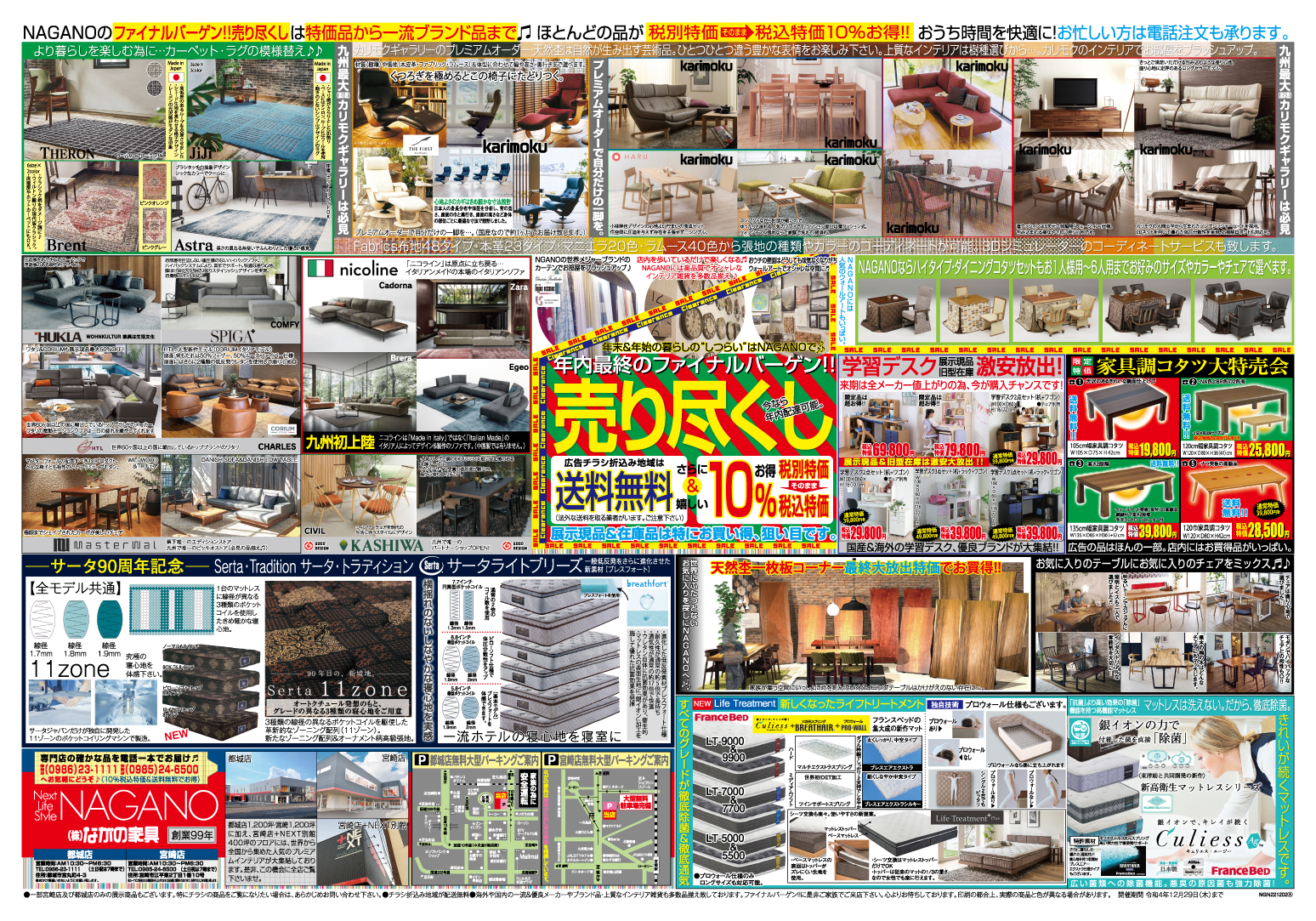Click the Italian flag icon beside nicoline
The width and height of the screenshot is (1316, 921).
320,269
